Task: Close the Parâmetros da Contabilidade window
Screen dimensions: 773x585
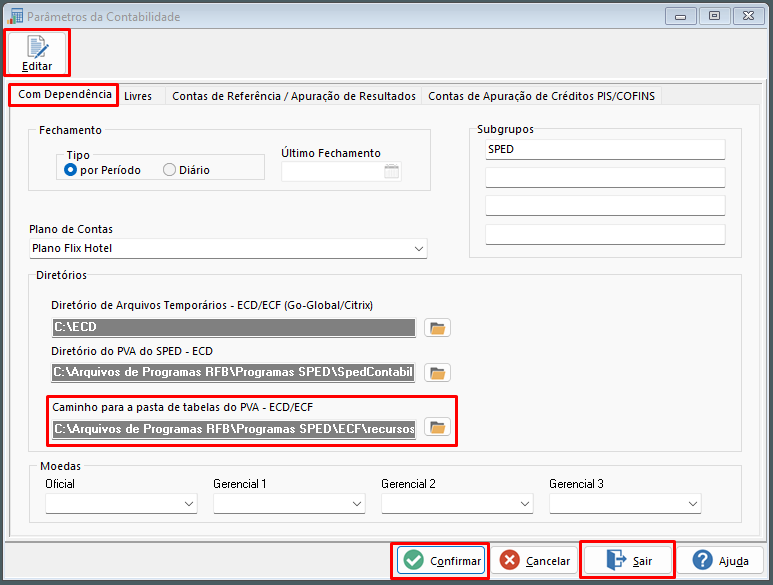Action: (x=748, y=16)
